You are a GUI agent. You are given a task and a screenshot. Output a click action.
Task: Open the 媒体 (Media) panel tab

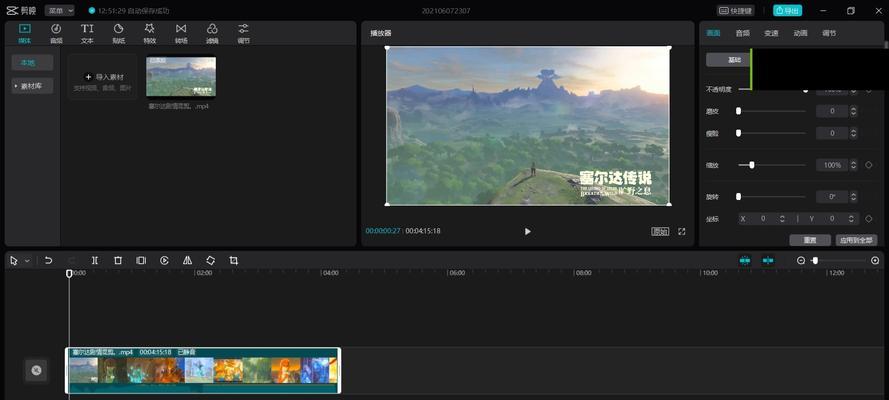pos(24,33)
